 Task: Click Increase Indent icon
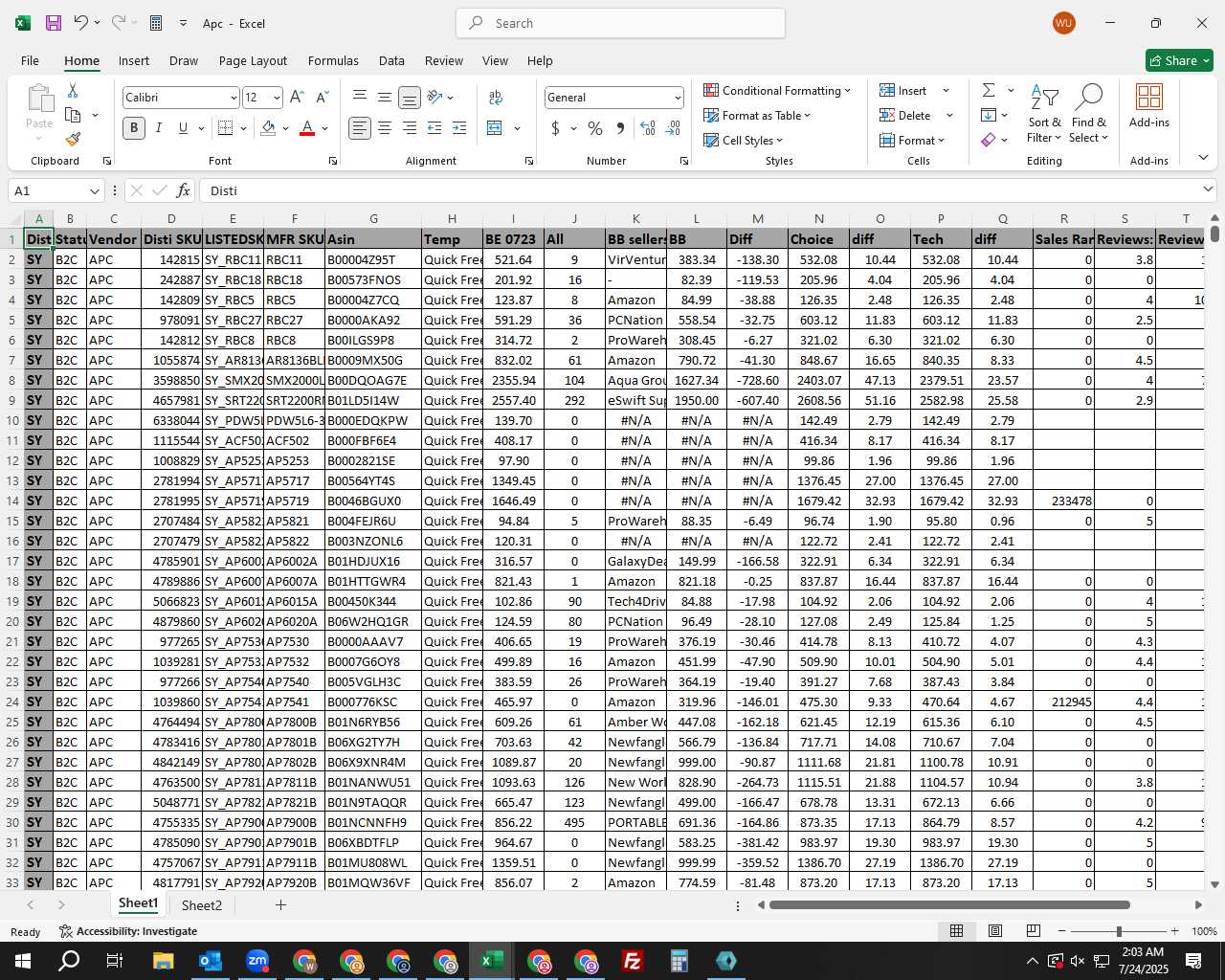pyautogui.click(x=459, y=128)
